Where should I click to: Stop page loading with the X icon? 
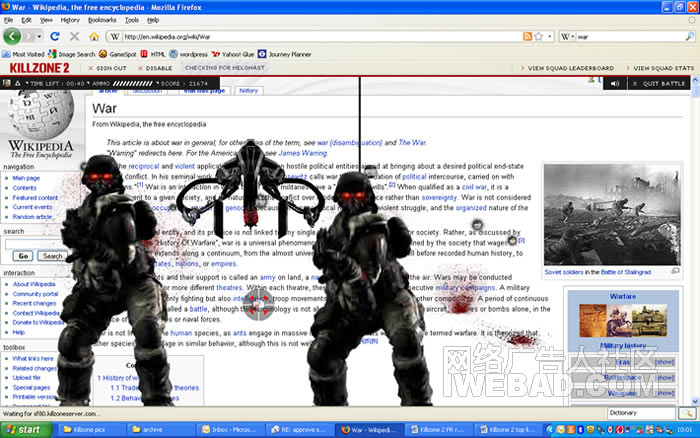(75, 37)
